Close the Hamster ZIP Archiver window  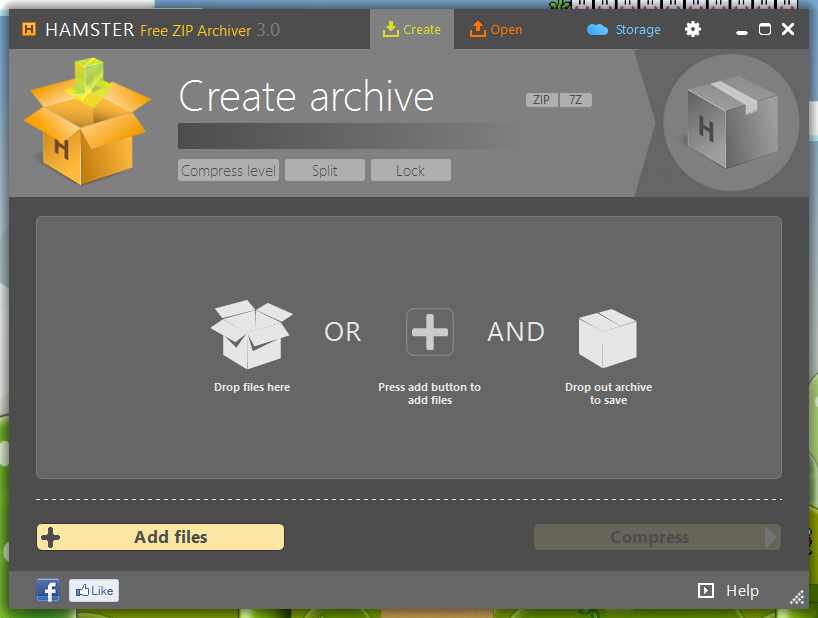(x=788, y=29)
